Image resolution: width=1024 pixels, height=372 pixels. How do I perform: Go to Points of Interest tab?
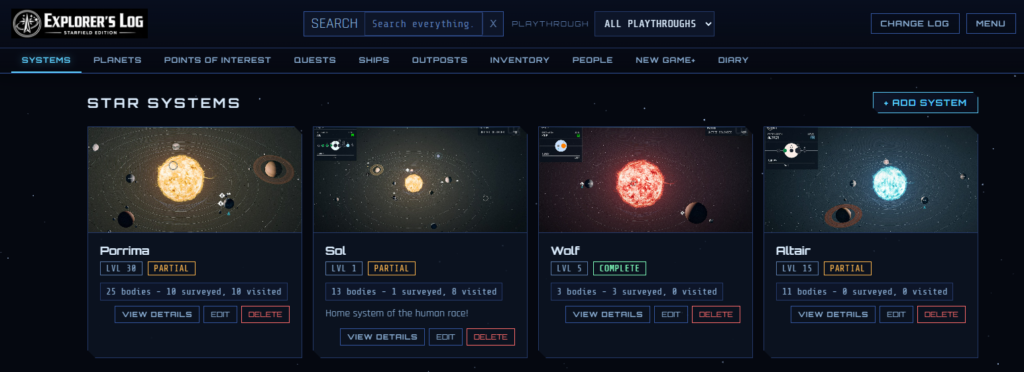217,60
